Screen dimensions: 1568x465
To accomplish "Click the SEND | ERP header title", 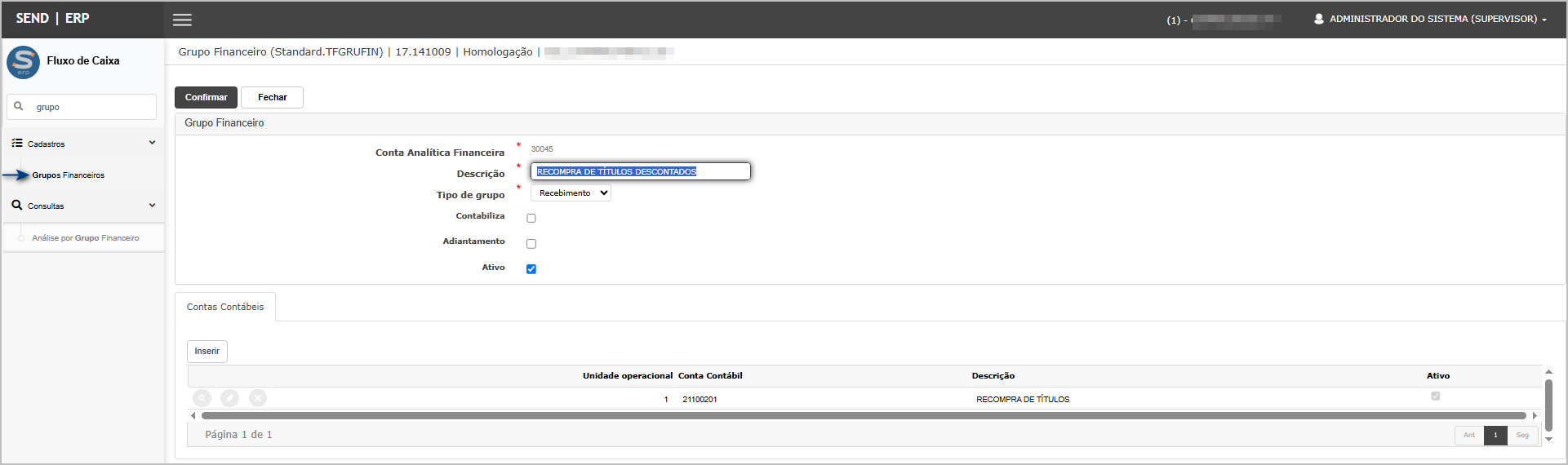I will pos(53,18).
